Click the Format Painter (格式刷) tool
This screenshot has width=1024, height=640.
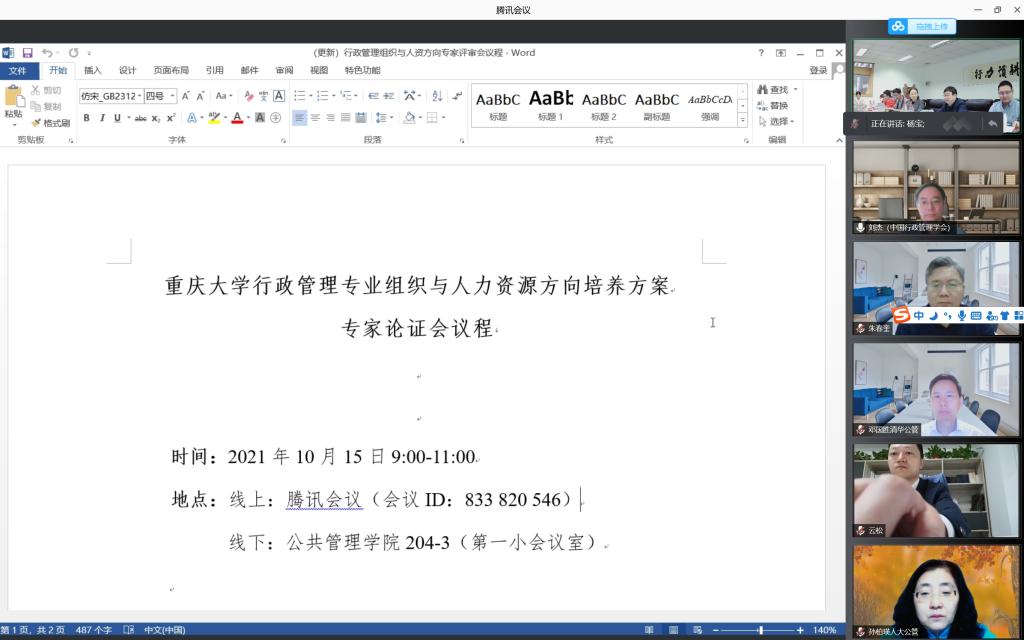coord(50,123)
